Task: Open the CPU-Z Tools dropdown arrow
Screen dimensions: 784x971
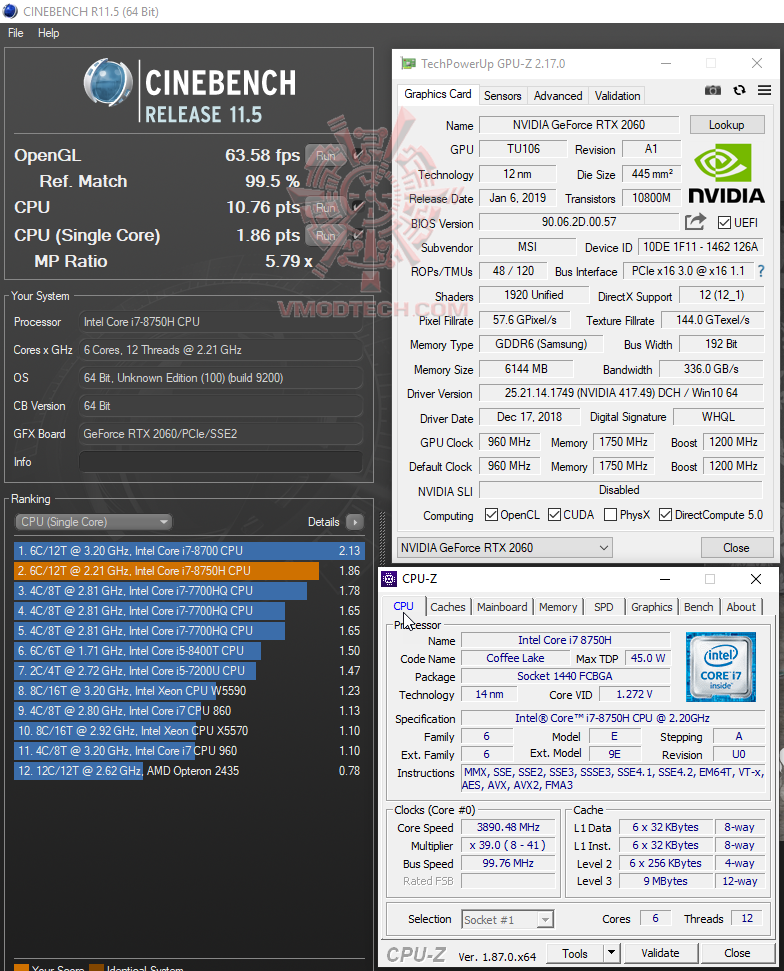Action: pyautogui.click(x=611, y=952)
